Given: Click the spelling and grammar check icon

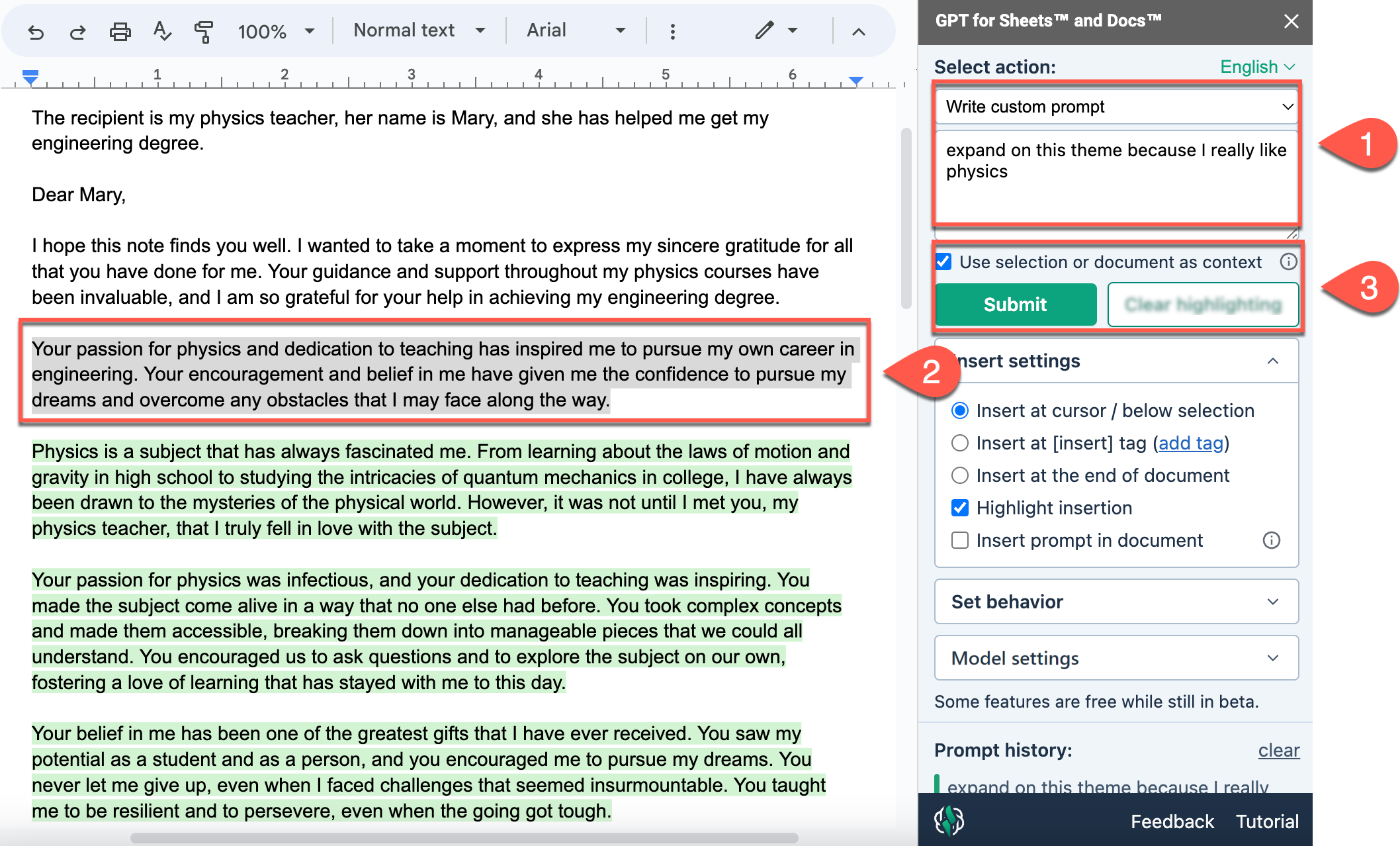Looking at the screenshot, I should (x=161, y=31).
